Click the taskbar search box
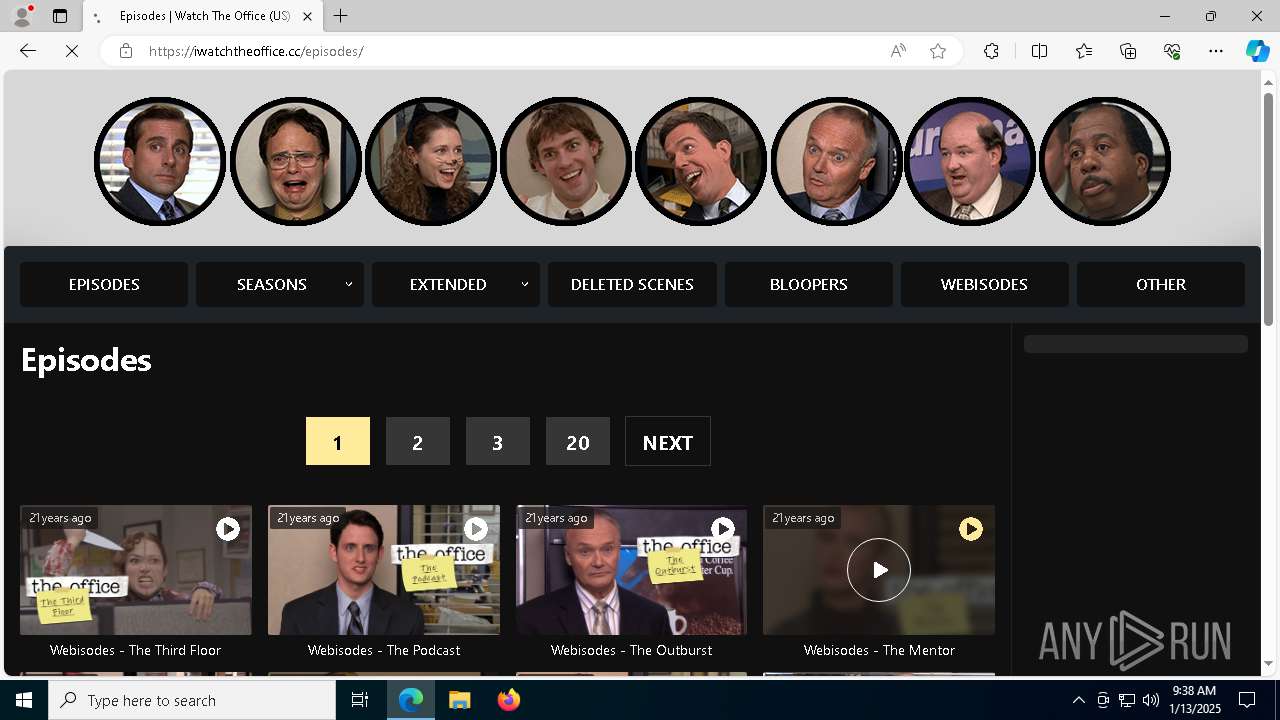1280x720 pixels. point(192,700)
